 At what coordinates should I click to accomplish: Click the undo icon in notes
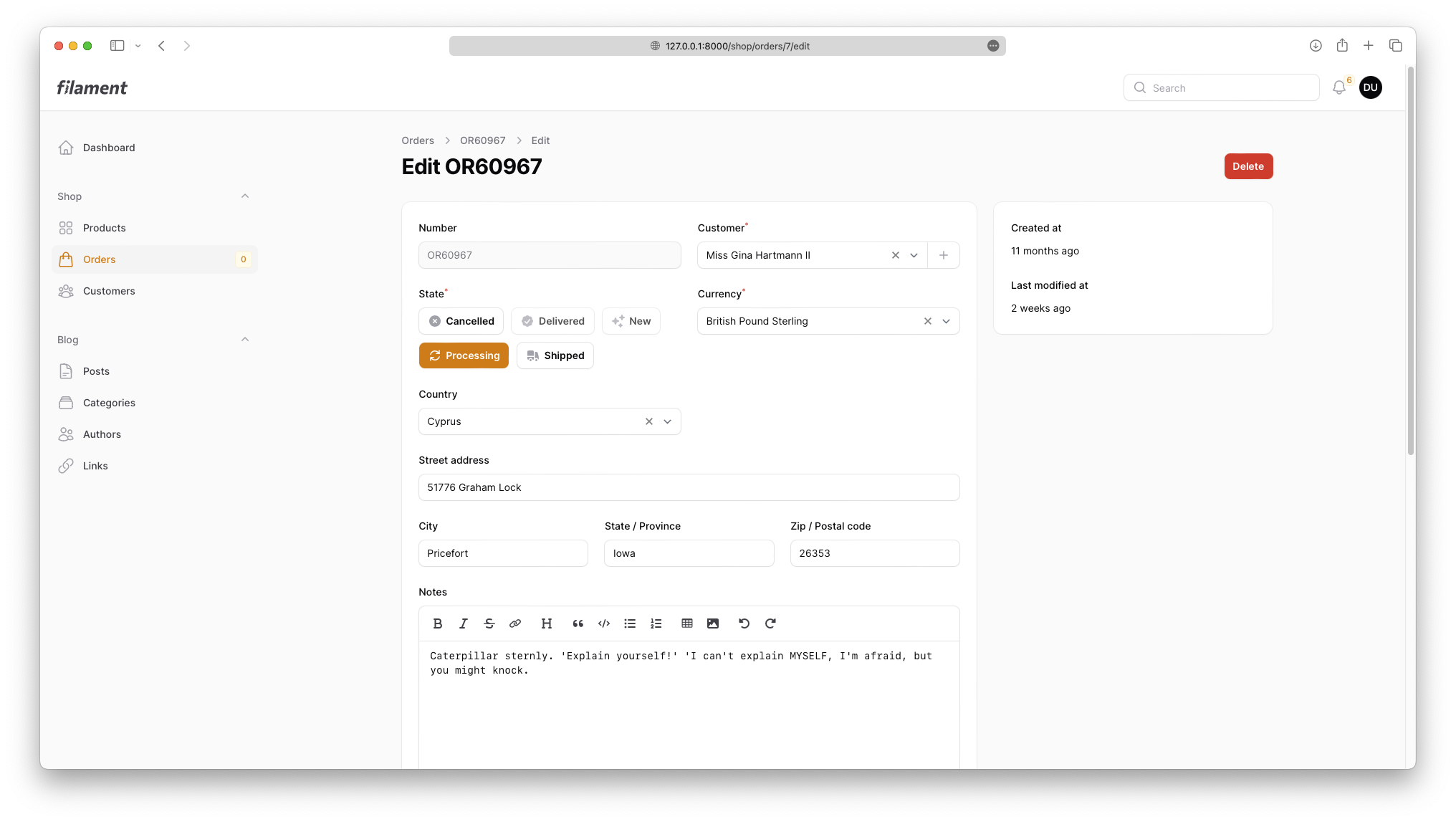[x=744, y=623]
